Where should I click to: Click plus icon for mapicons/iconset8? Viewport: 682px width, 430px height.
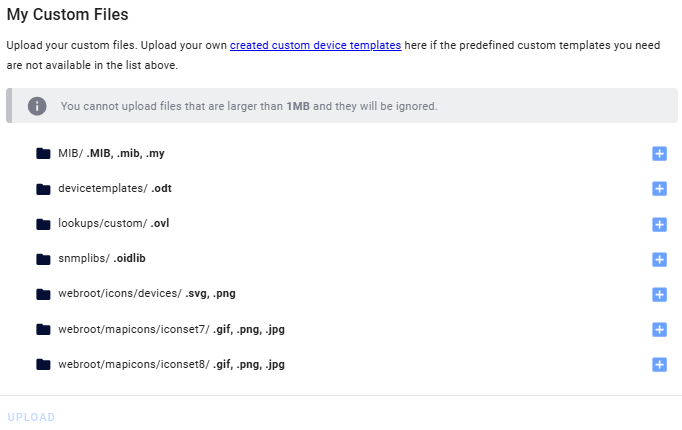[659, 364]
